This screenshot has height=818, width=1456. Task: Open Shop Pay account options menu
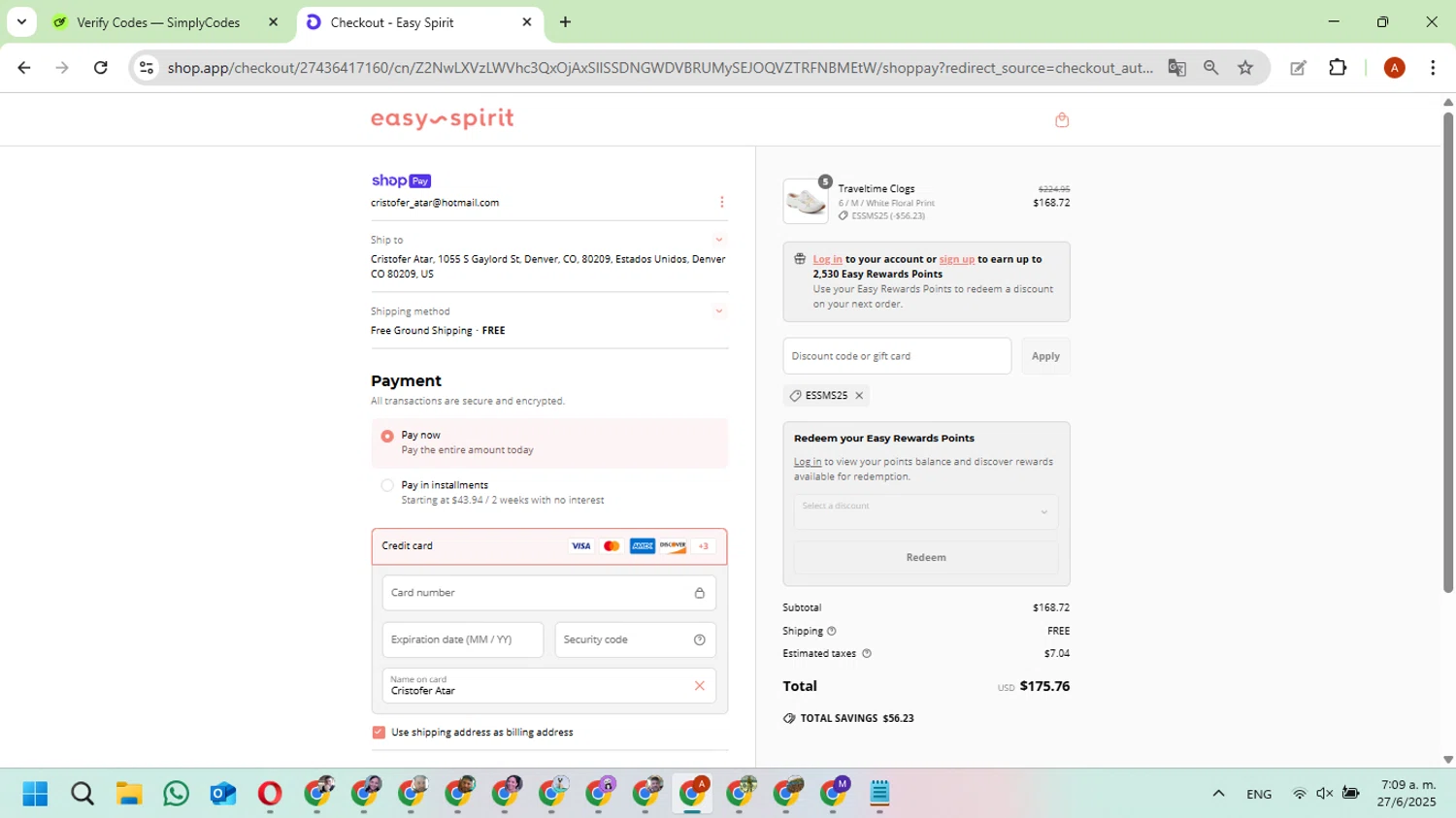tap(721, 202)
